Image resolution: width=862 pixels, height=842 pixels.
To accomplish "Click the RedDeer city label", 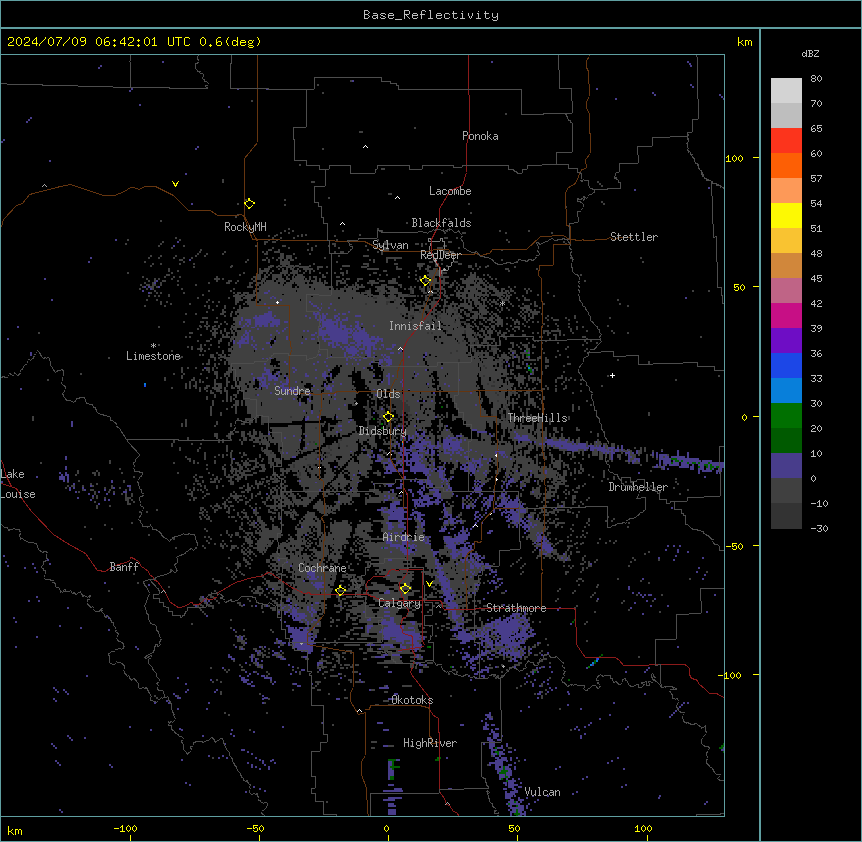I will click(x=441, y=255).
